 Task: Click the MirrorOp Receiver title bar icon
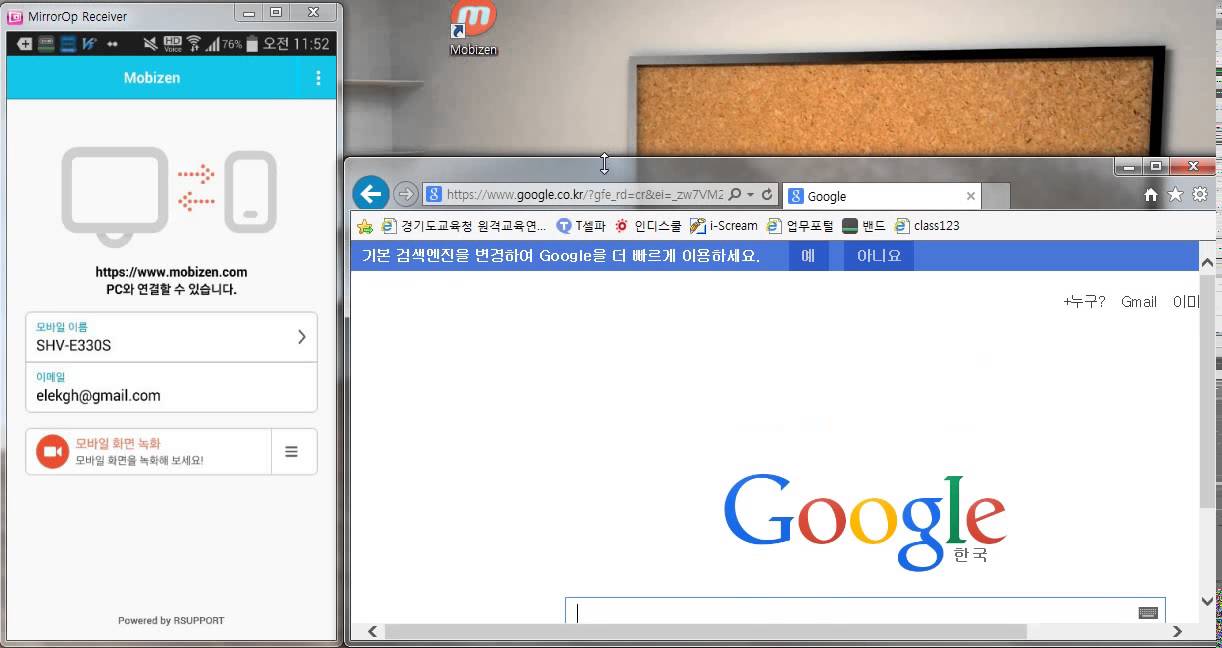click(15, 16)
